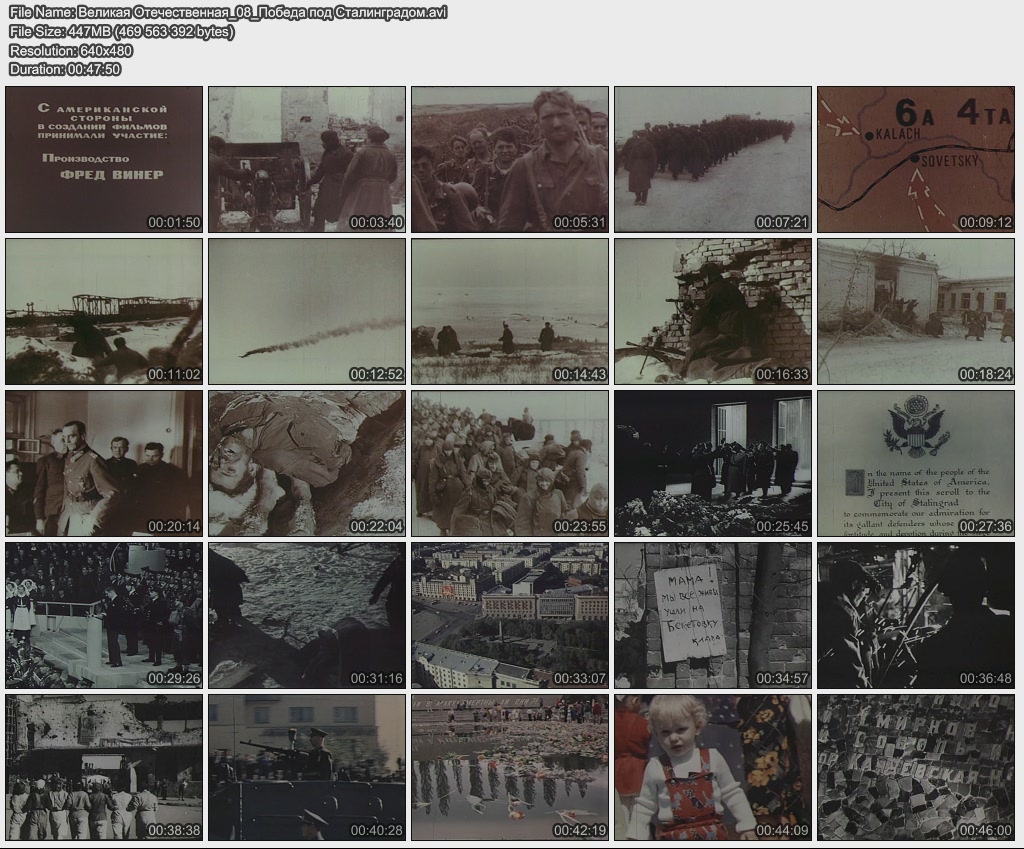The height and width of the screenshot is (849, 1024).
Task: Click the thumbnail with Fred Winer credits text
Action: [104, 159]
